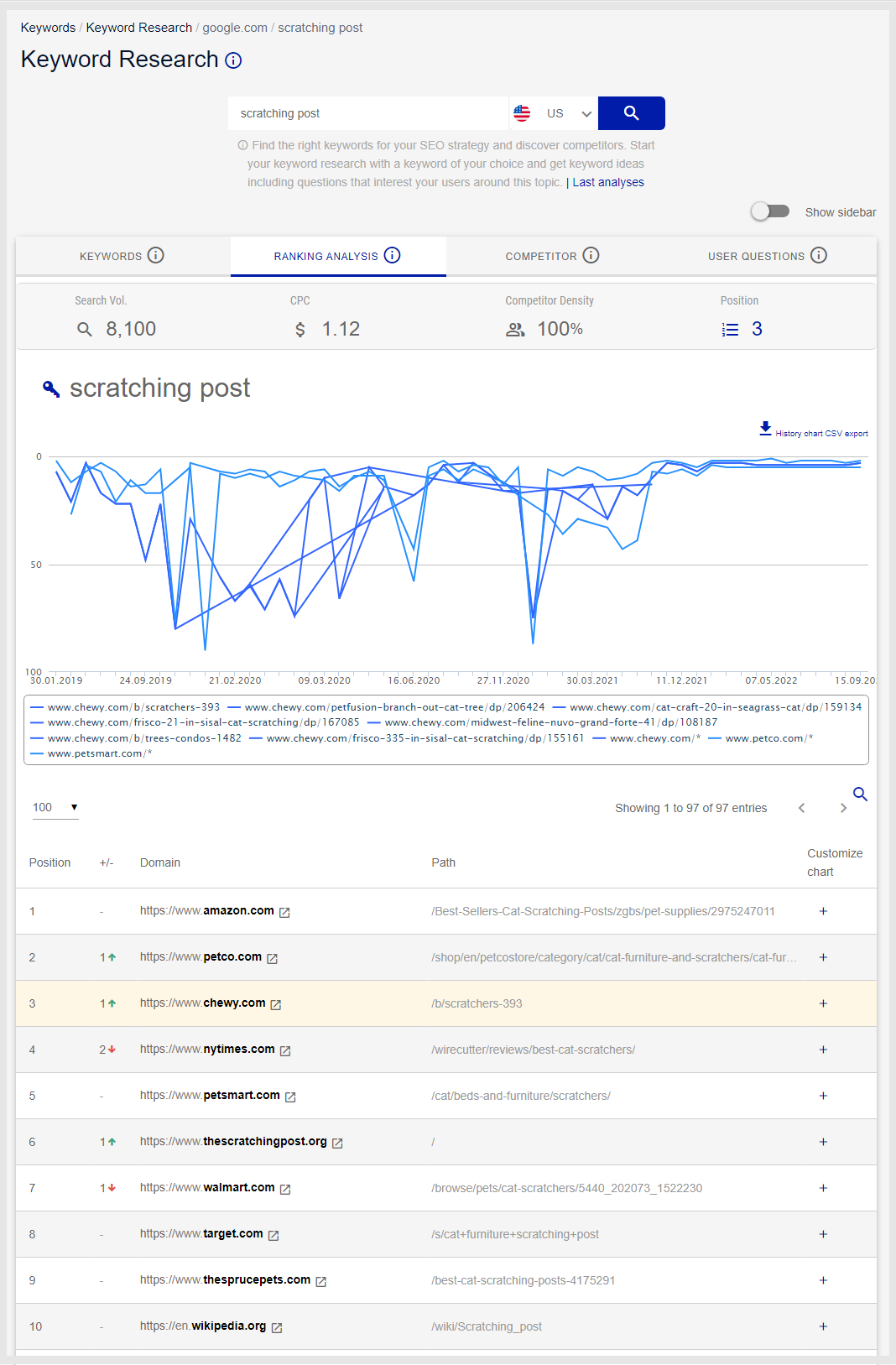Click the /b/scratchers-393 path text
896x1365 pixels.
tap(477, 1003)
